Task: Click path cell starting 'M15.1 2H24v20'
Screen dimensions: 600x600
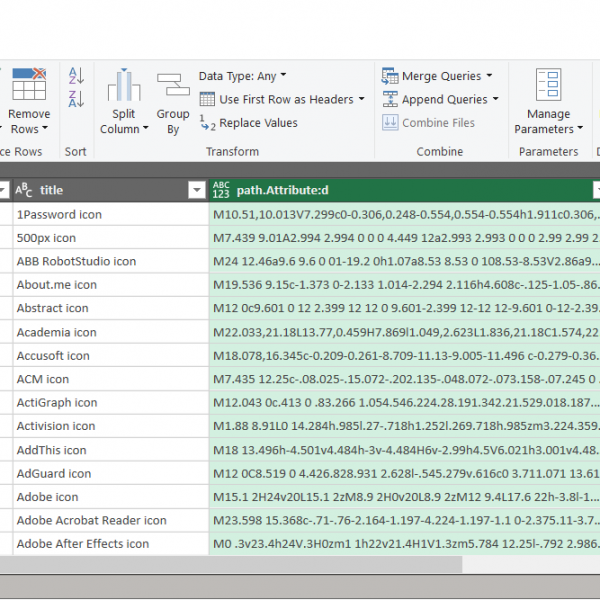Action: [x=405, y=497]
